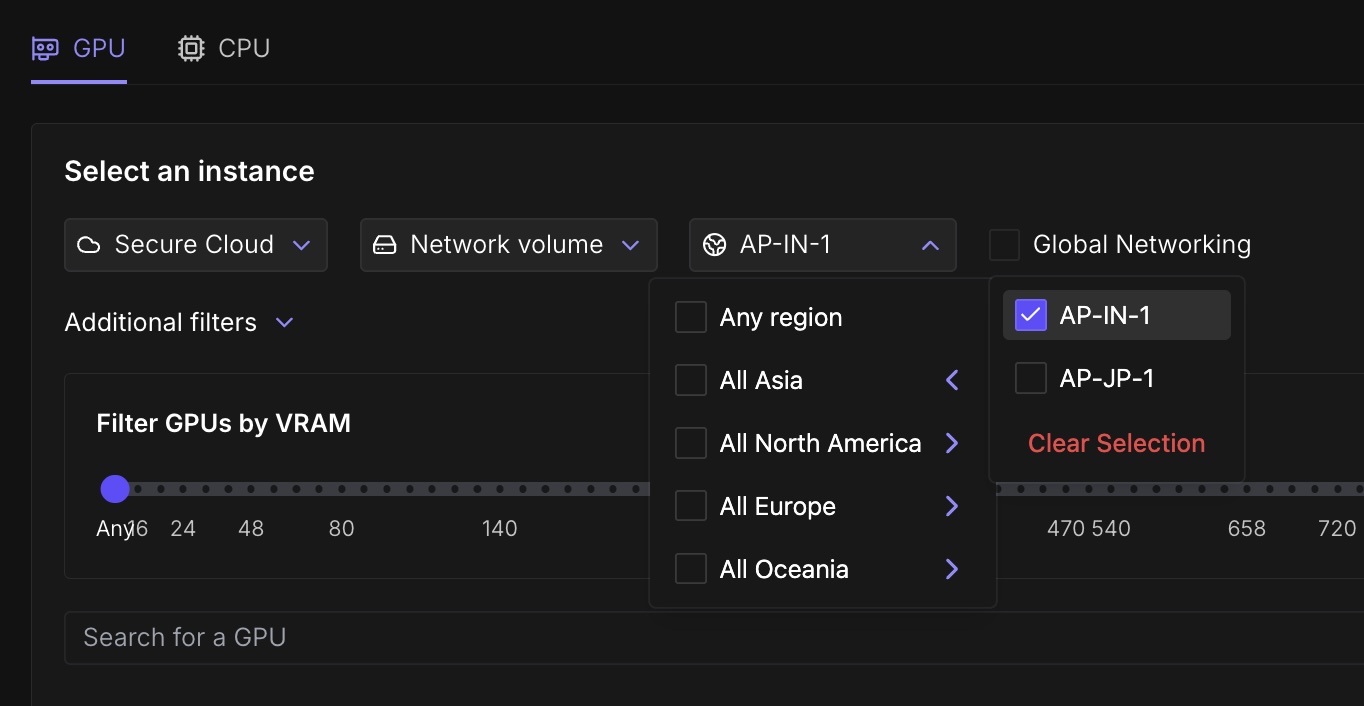This screenshot has height=706, width=1364.
Task: Click the 140 VRAM tick label
Action: click(x=500, y=529)
